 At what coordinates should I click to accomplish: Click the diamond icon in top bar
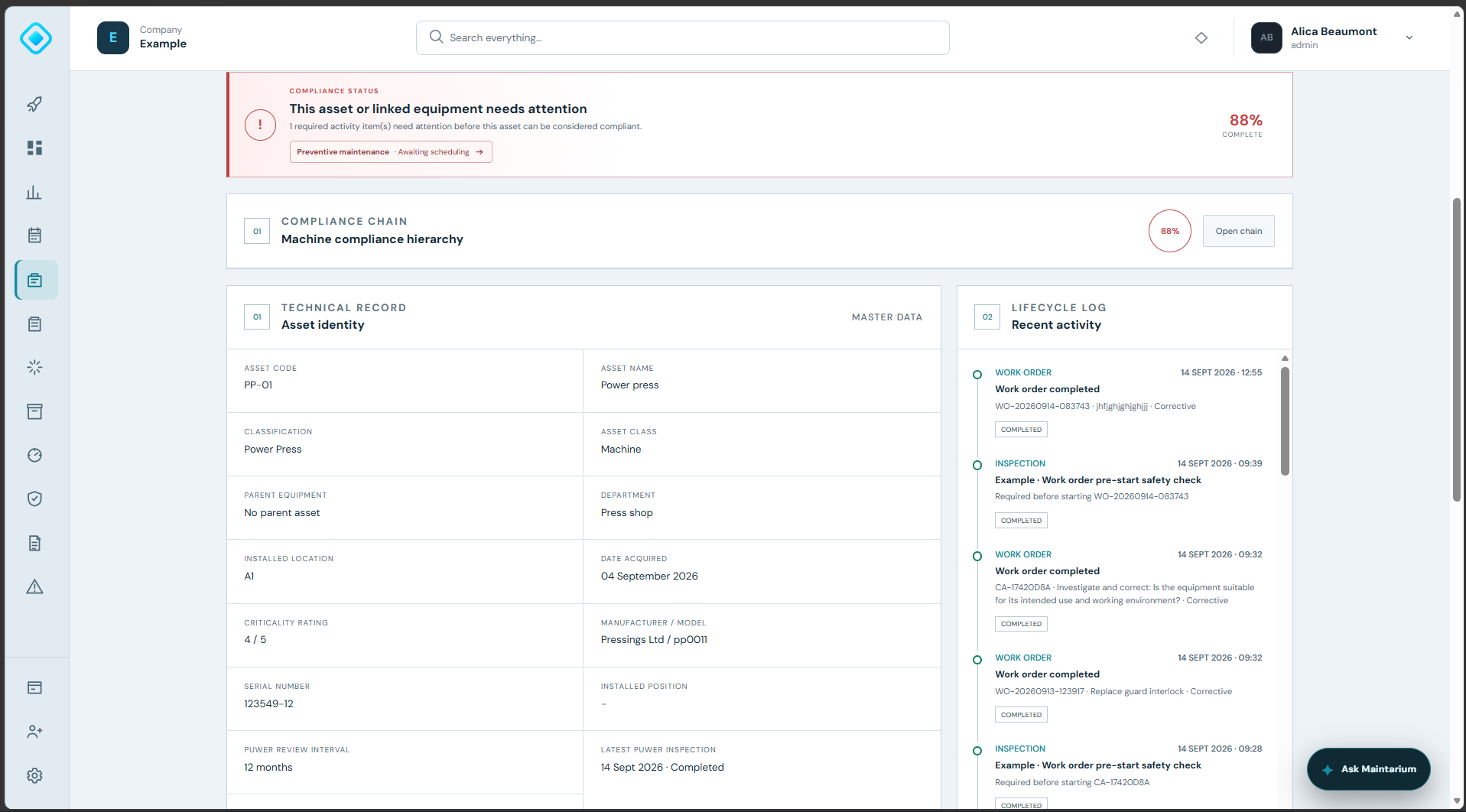click(x=1201, y=37)
